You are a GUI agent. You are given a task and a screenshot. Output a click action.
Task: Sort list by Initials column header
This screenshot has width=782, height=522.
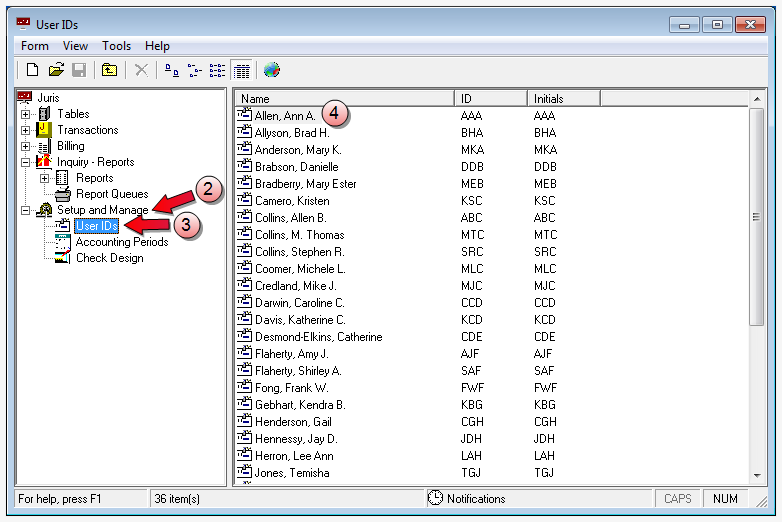(x=564, y=98)
